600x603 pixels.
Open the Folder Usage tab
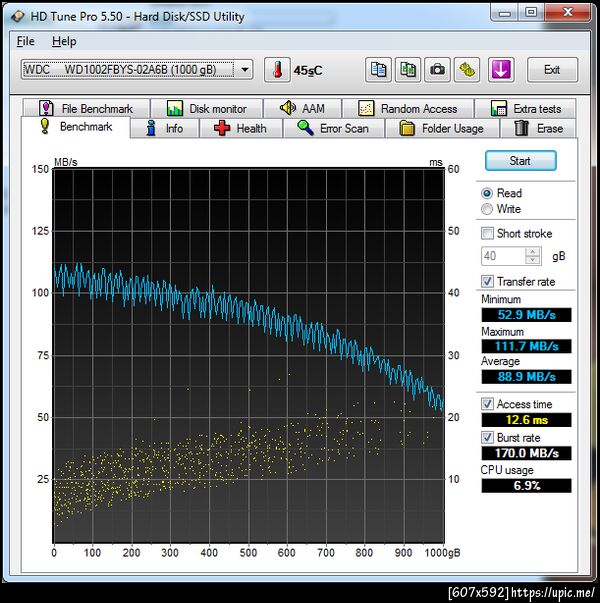click(442, 128)
